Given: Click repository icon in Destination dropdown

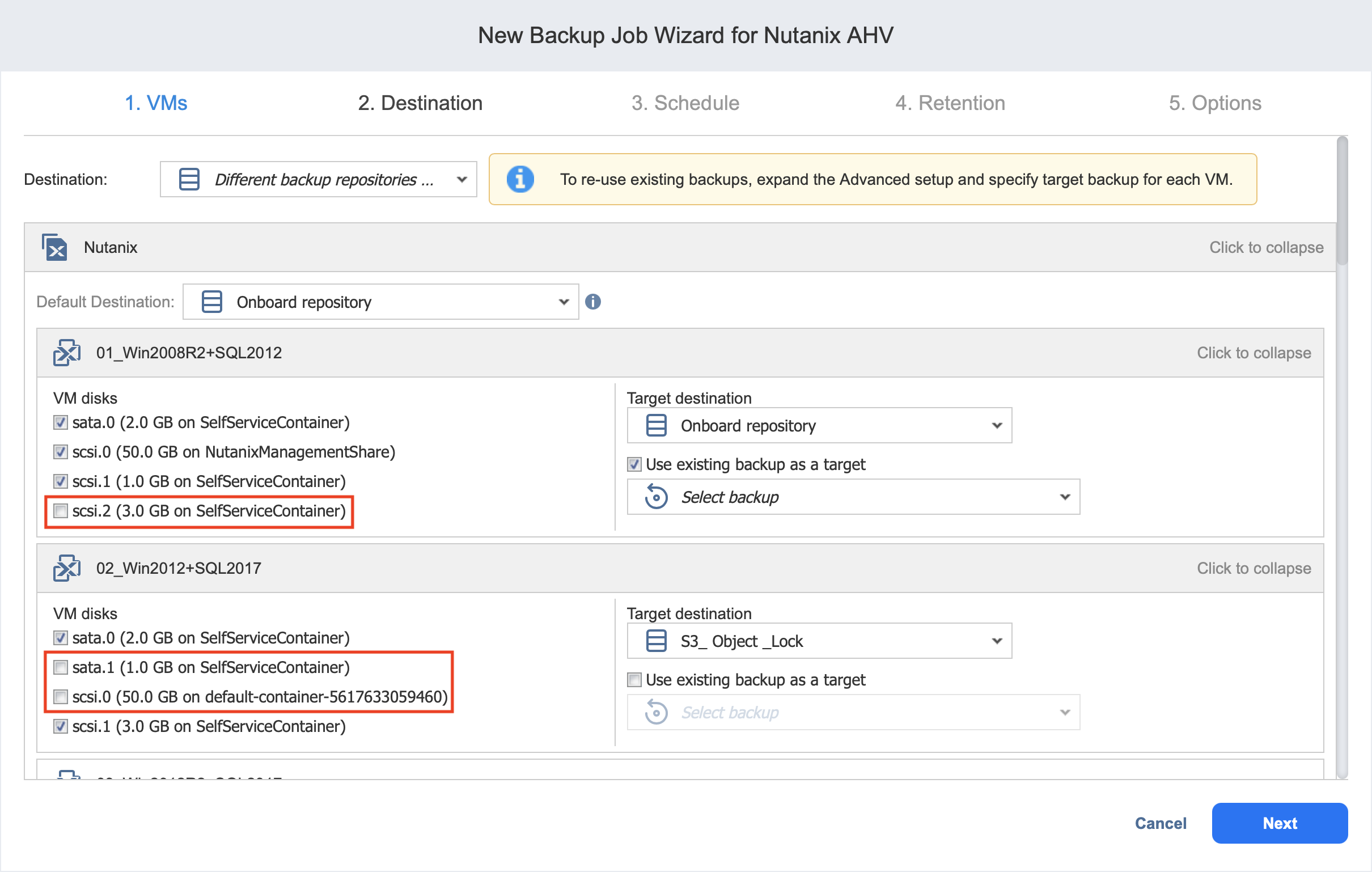Looking at the screenshot, I should pyautogui.click(x=189, y=180).
